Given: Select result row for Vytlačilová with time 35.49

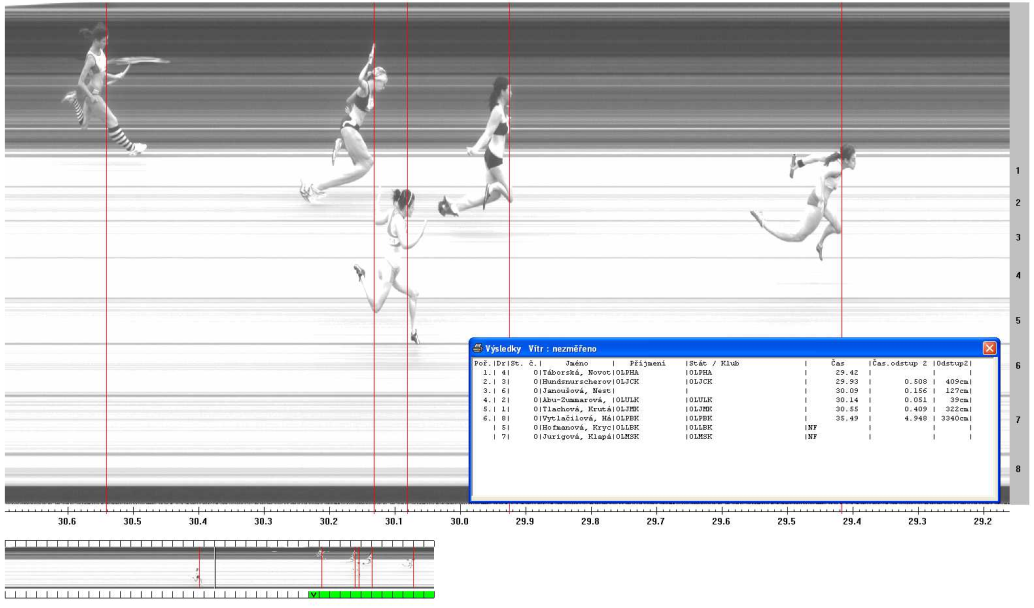Looking at the screenshot, I should 723,419.
